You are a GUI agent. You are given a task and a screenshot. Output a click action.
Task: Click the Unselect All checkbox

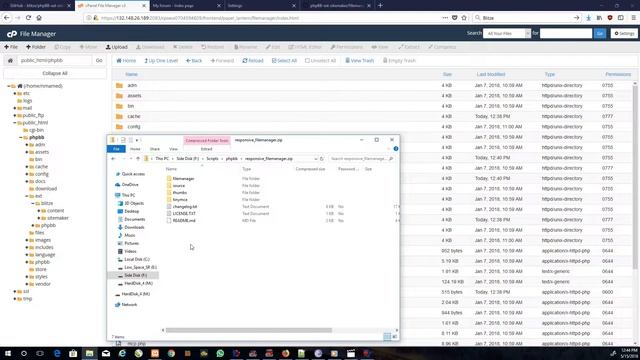click(320, 60)
